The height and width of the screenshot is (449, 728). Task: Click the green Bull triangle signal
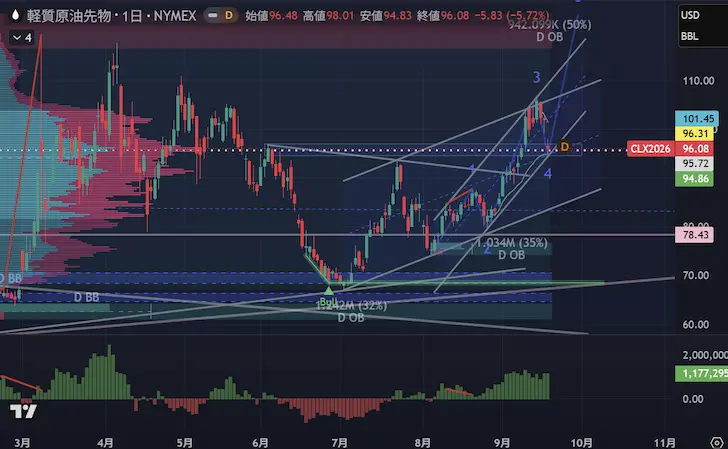click(328, 291)
